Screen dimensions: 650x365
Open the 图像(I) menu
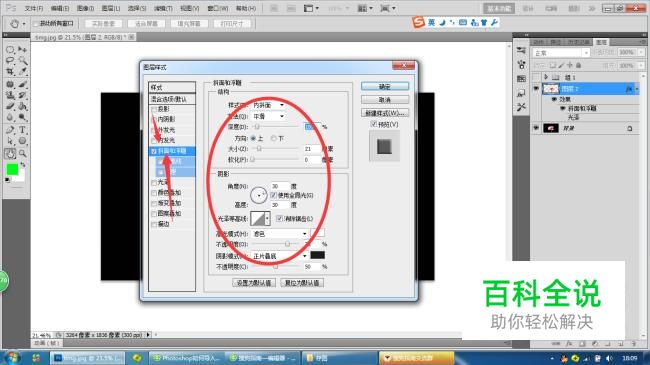pos(85,8)
